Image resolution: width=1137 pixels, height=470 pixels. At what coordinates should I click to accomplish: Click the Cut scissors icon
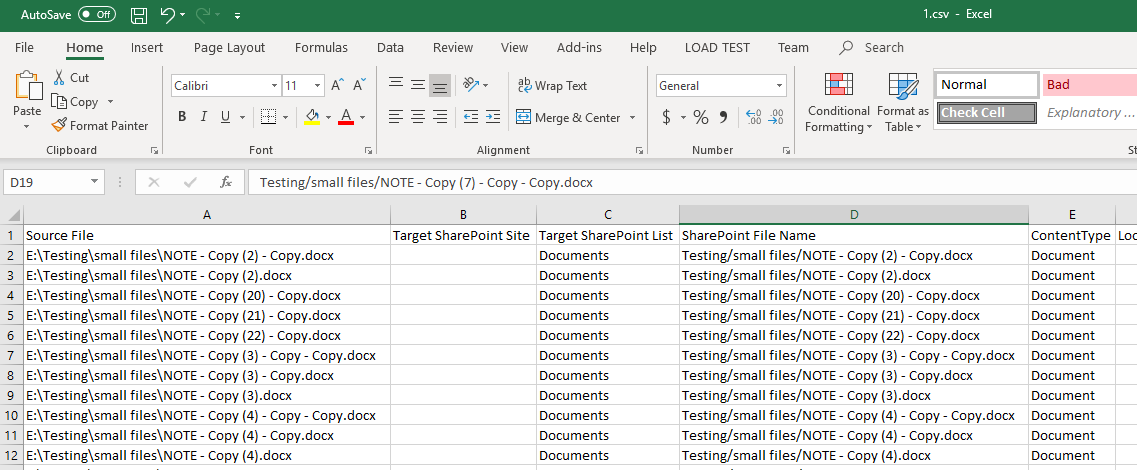(x=59, y=78)
